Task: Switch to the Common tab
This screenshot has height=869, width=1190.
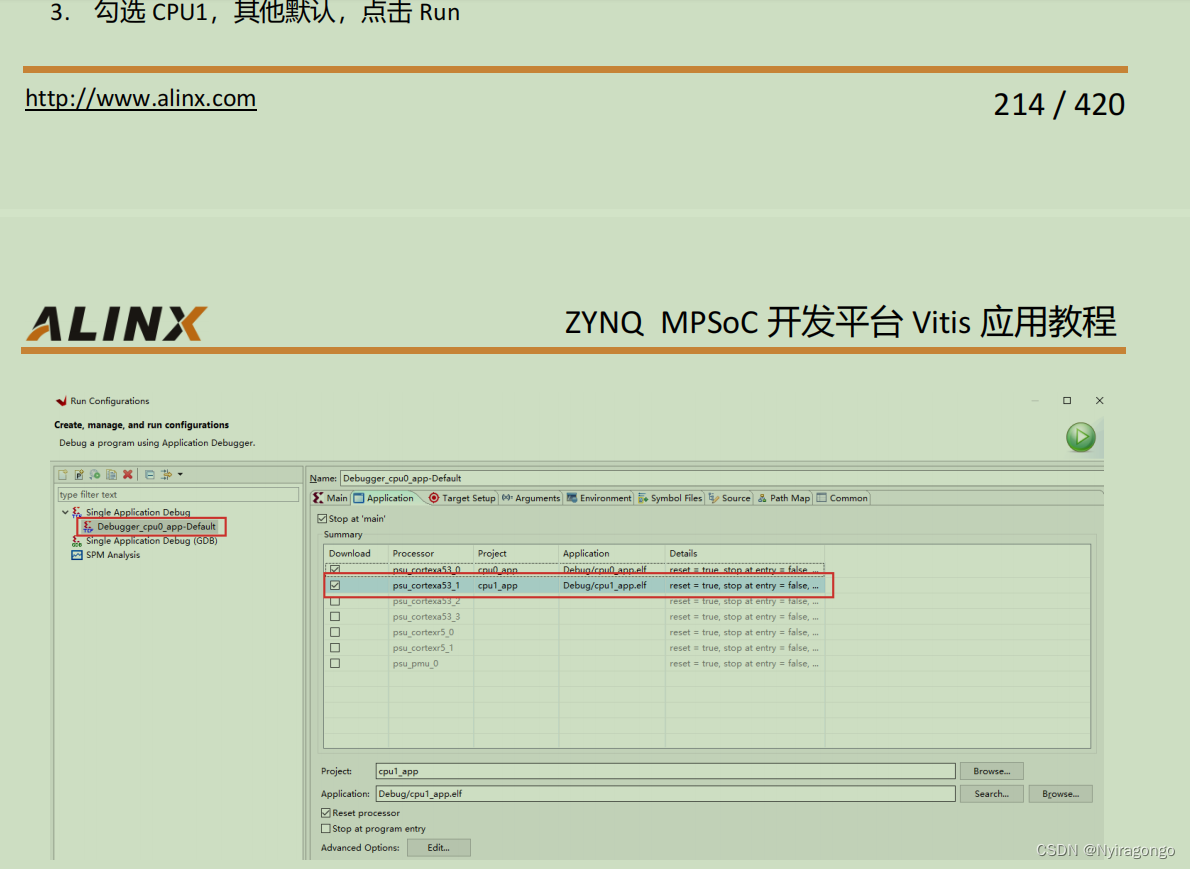Action: (x=842, y=498)
